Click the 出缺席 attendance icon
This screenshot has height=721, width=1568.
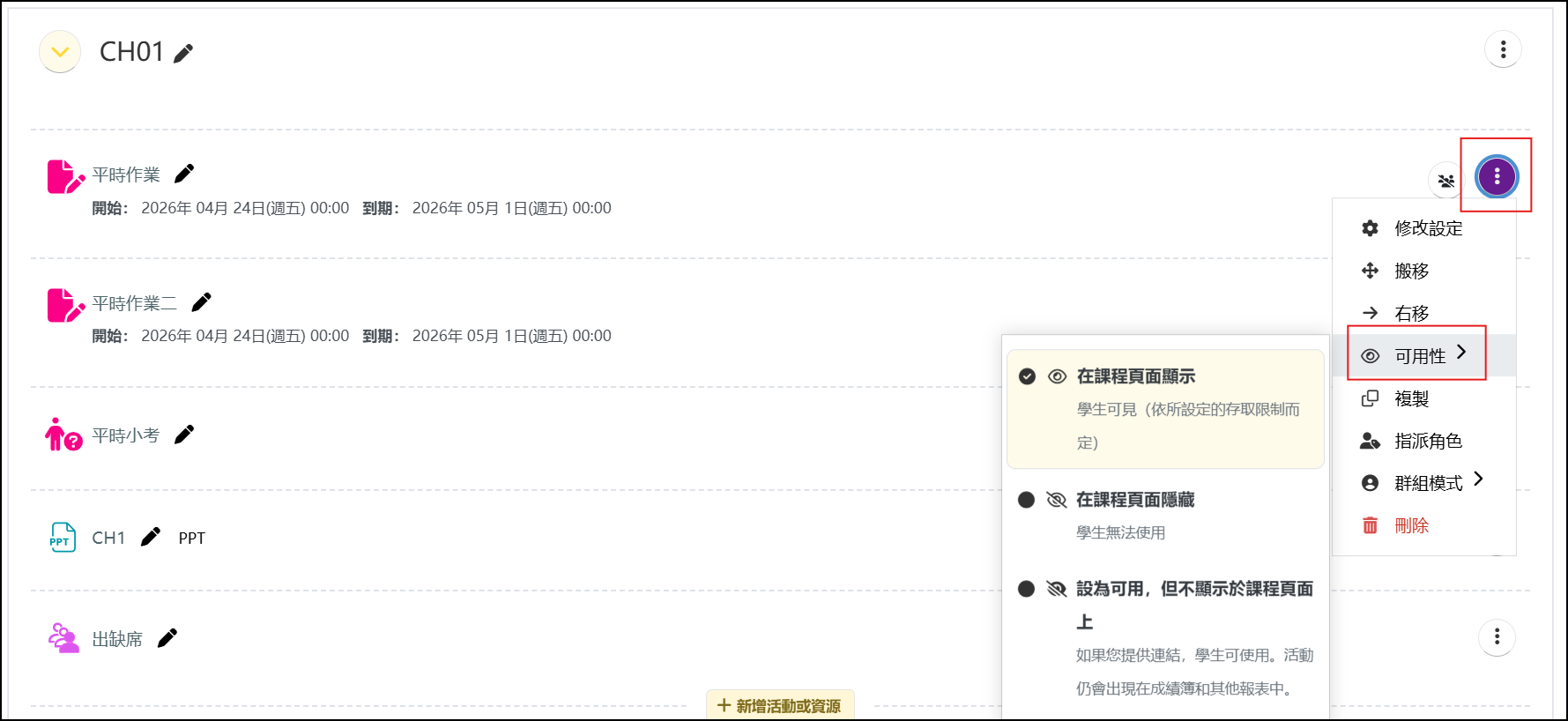(63, 637)
